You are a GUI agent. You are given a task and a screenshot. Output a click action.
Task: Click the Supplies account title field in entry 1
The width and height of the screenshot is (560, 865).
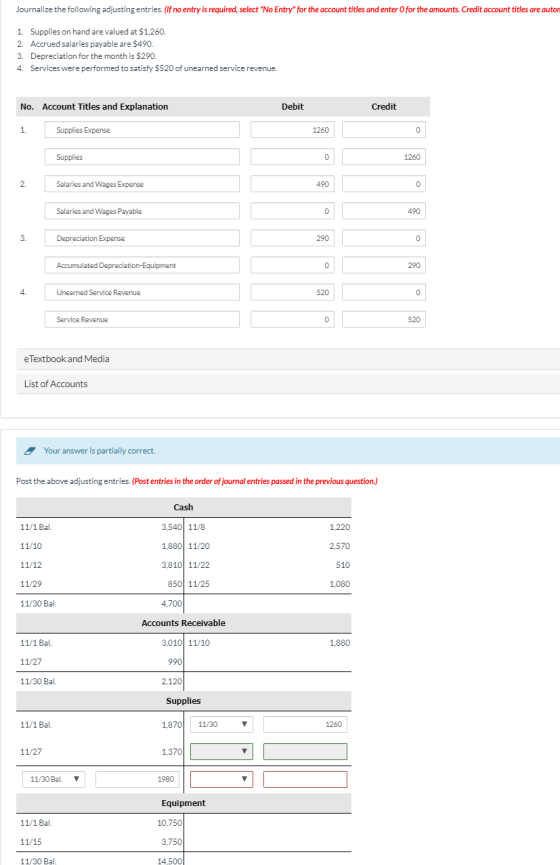point(142,157)
